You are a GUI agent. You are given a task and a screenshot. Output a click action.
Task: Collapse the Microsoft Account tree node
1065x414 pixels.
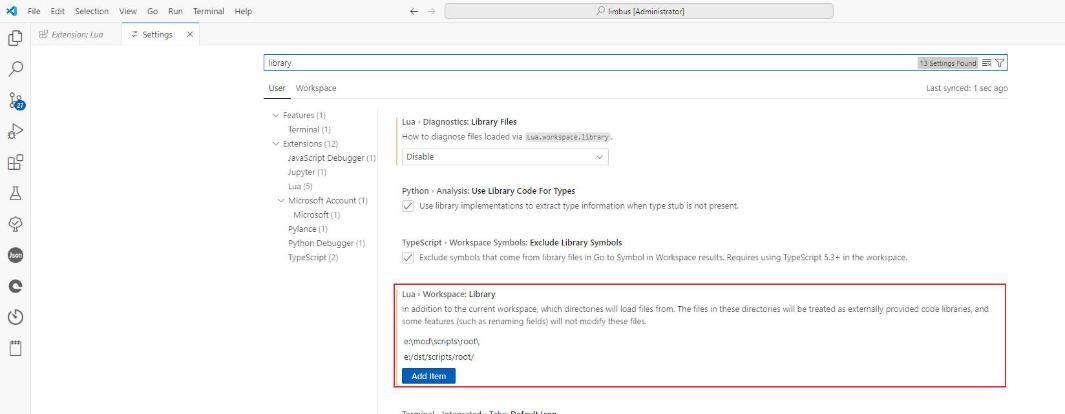click(281, 201)
